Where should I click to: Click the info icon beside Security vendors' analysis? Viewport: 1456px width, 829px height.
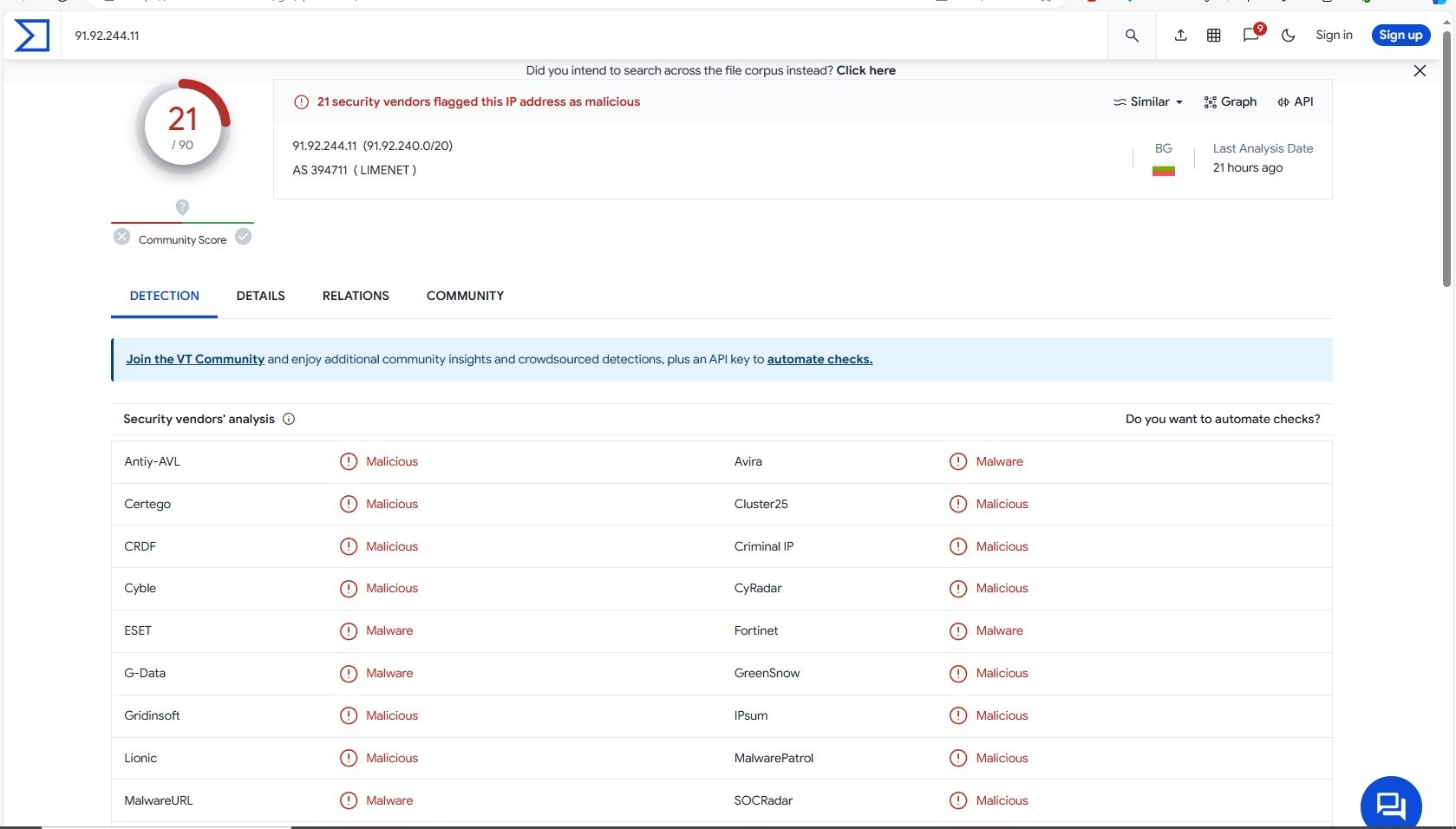pos(289,419)
